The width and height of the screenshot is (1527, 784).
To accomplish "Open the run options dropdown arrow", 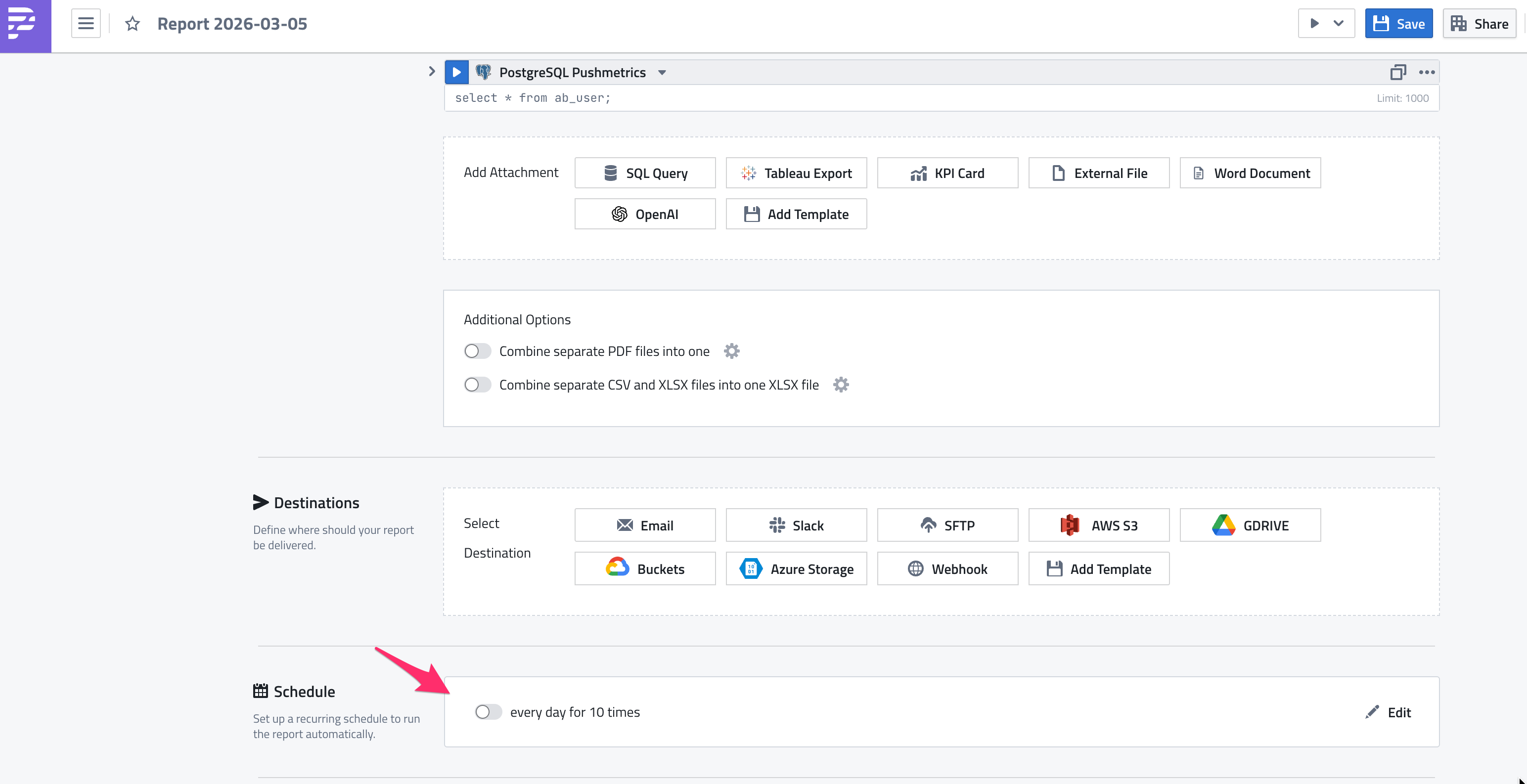I will click(1339, 23).
